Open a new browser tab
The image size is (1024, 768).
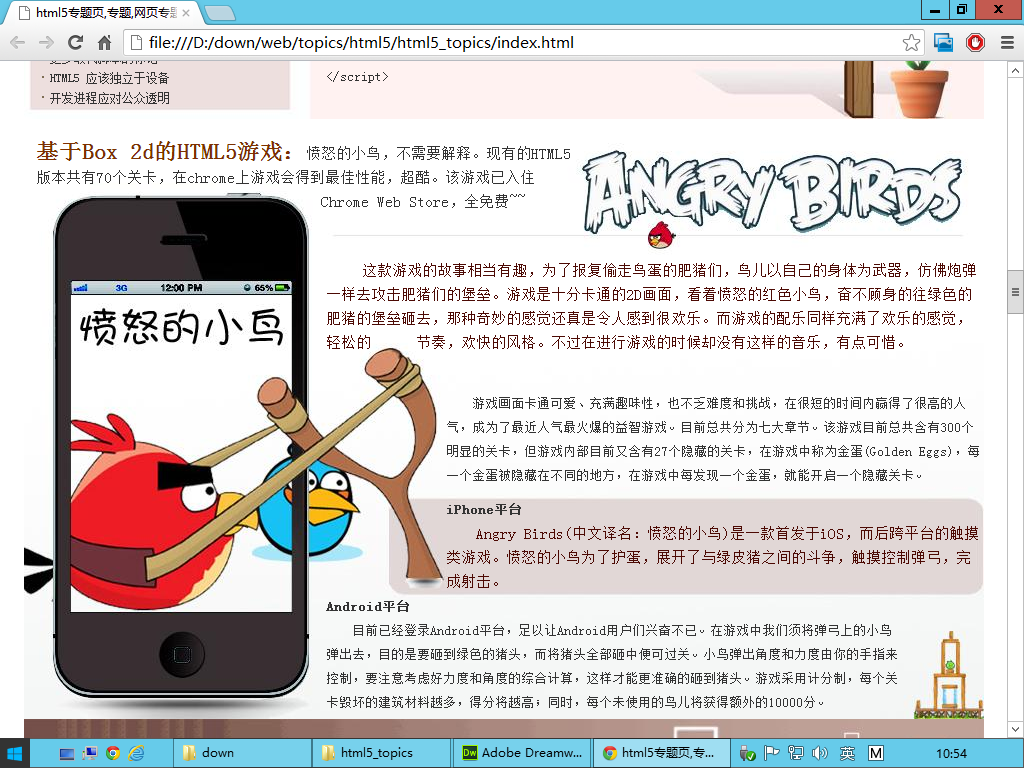(219, 12)
